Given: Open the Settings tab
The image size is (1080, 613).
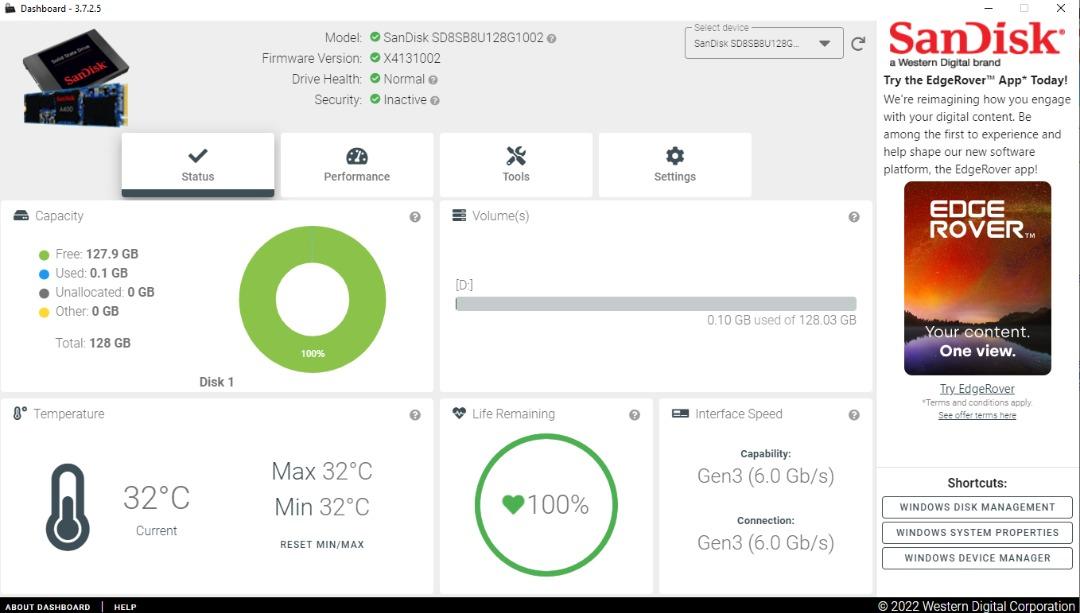Looking at the screenshot, I should pyautogui.click(x=675, y=165).
